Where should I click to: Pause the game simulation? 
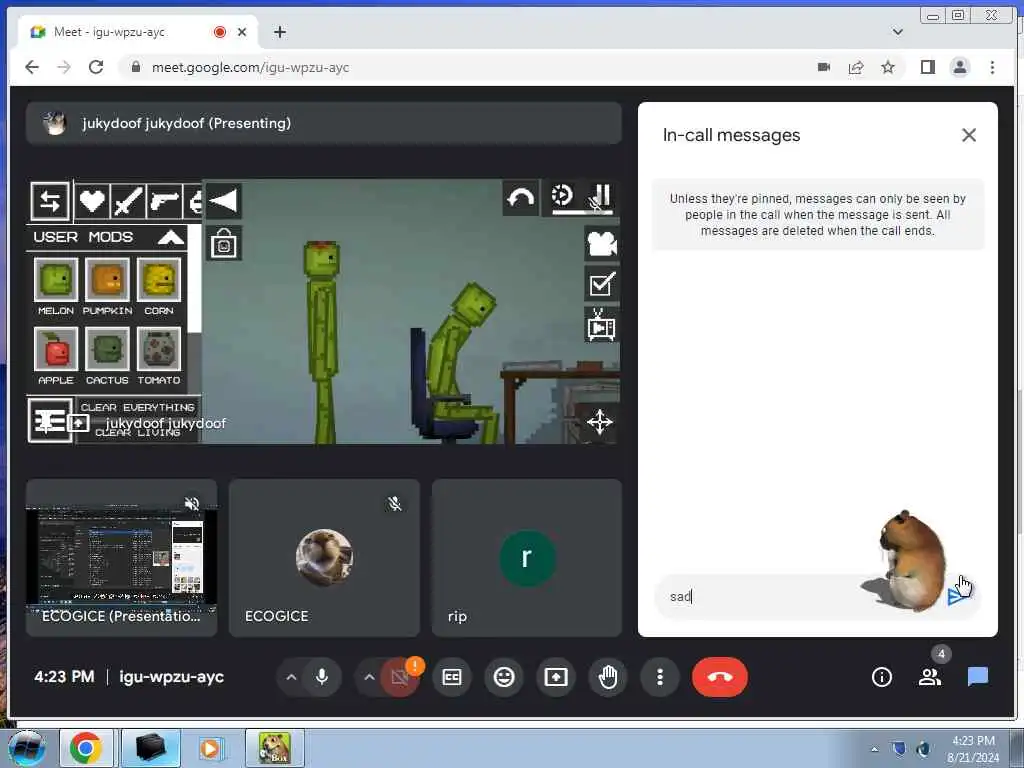pyautogui.click(x=601, y=196)
